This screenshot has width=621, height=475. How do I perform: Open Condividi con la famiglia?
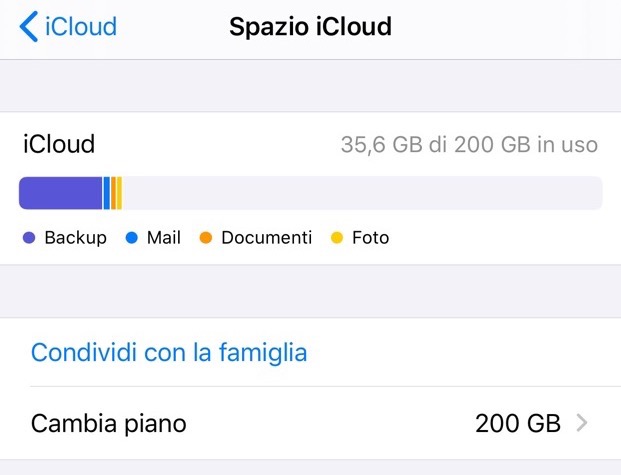(169, 352)
